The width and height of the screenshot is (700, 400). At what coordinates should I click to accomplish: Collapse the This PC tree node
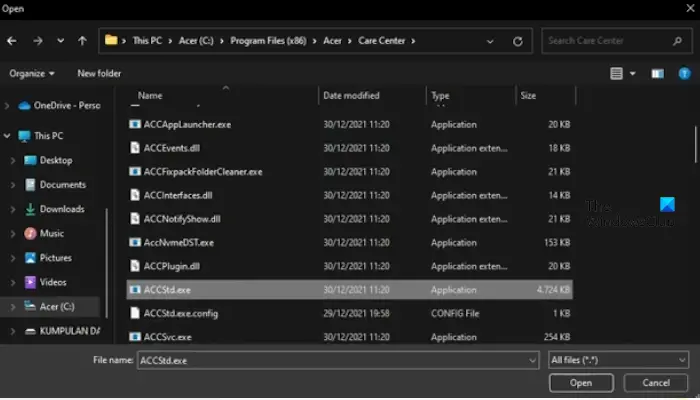click(x=7, y=136)
